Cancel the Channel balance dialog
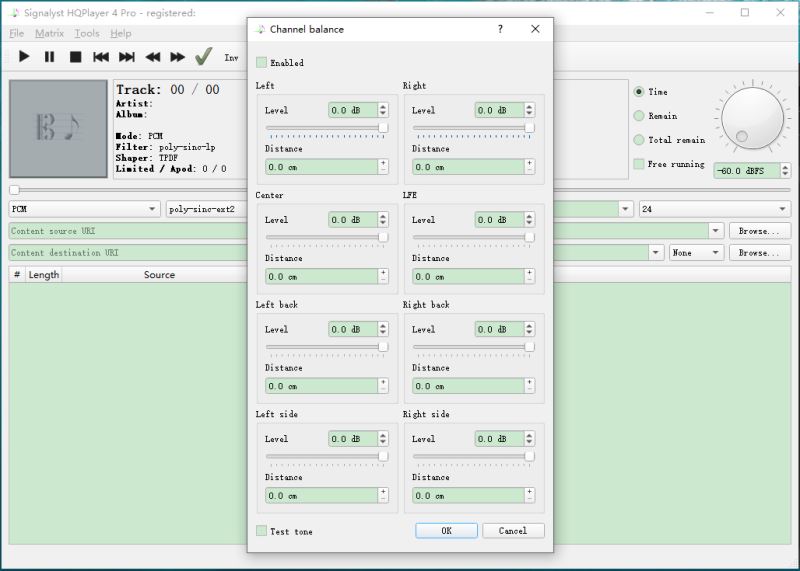Screen dimensions: 800x571 [513, 531]
